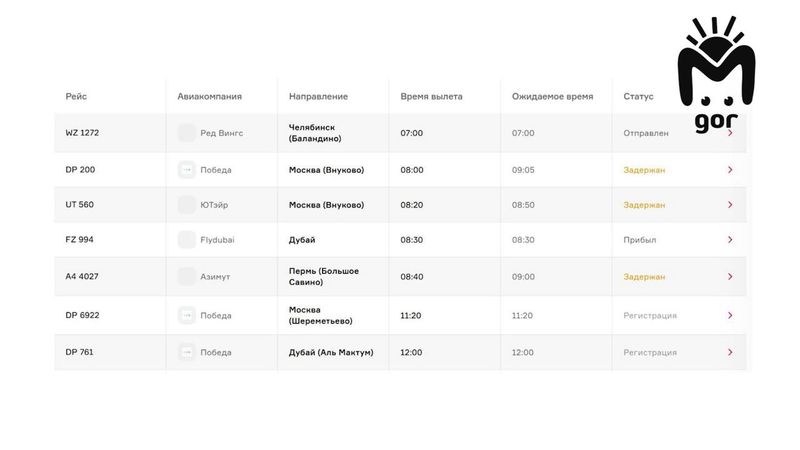Open flight number DP 6922
The image size is (800, 450).
click(x=82, y=315)
